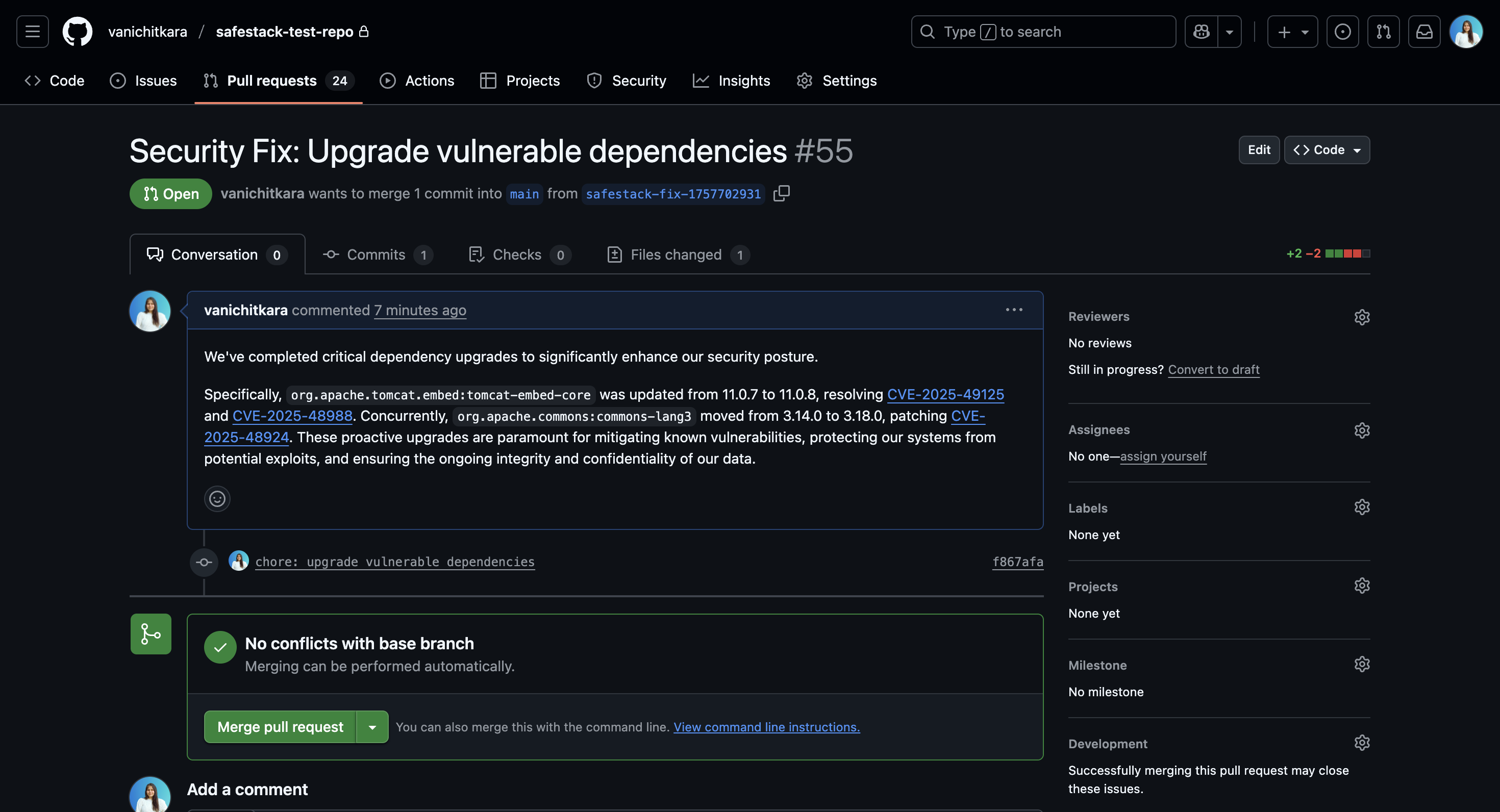Open the hamburger navigation menu
The image size is (1500, 812).
coord(33,32)
